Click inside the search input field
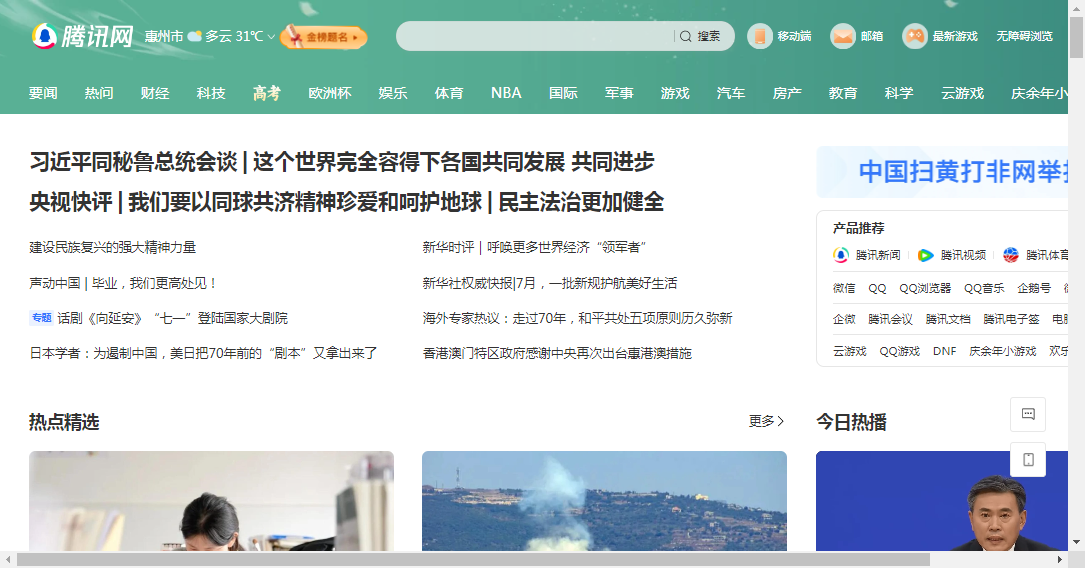 [x=535, y=36]
